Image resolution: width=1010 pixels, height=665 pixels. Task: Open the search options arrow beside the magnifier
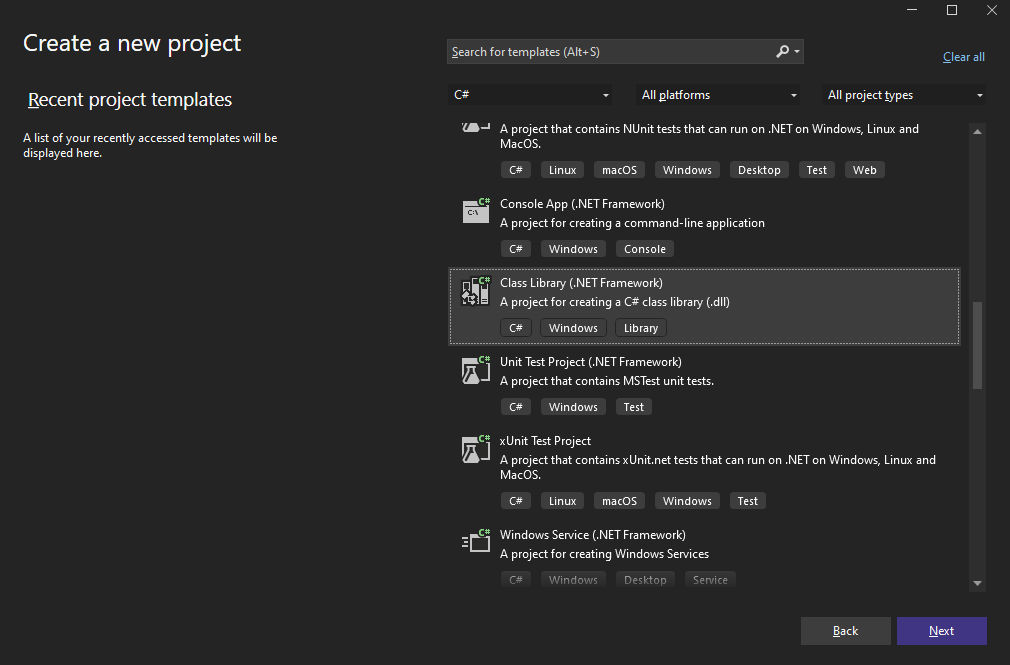(797, 52)
